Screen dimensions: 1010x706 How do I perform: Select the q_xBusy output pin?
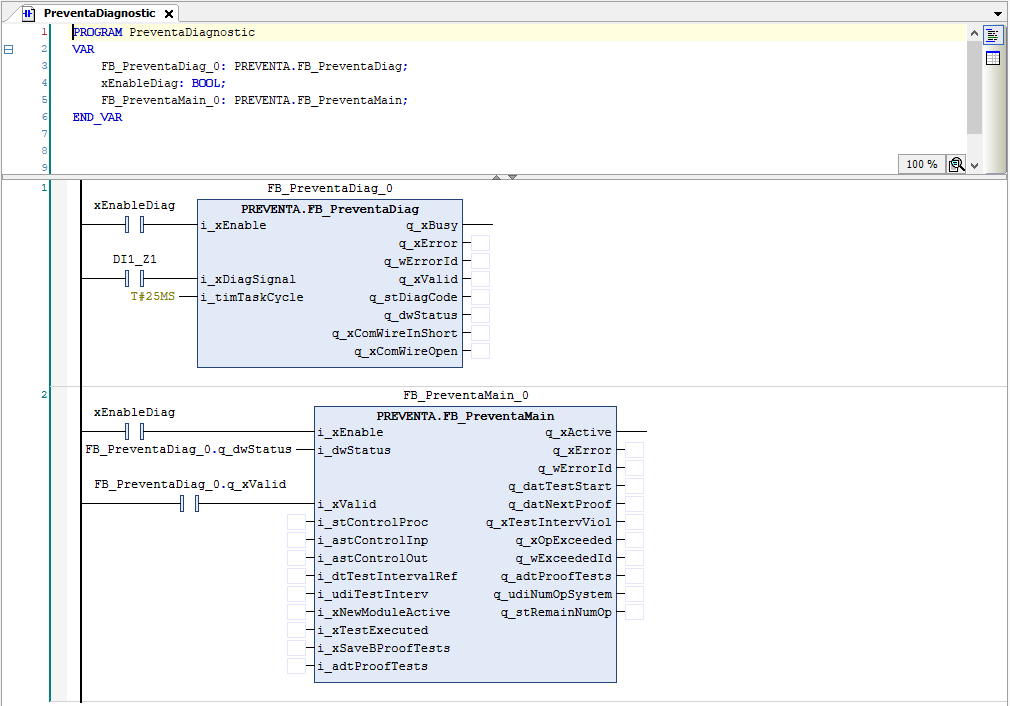(x=432, y=225)
